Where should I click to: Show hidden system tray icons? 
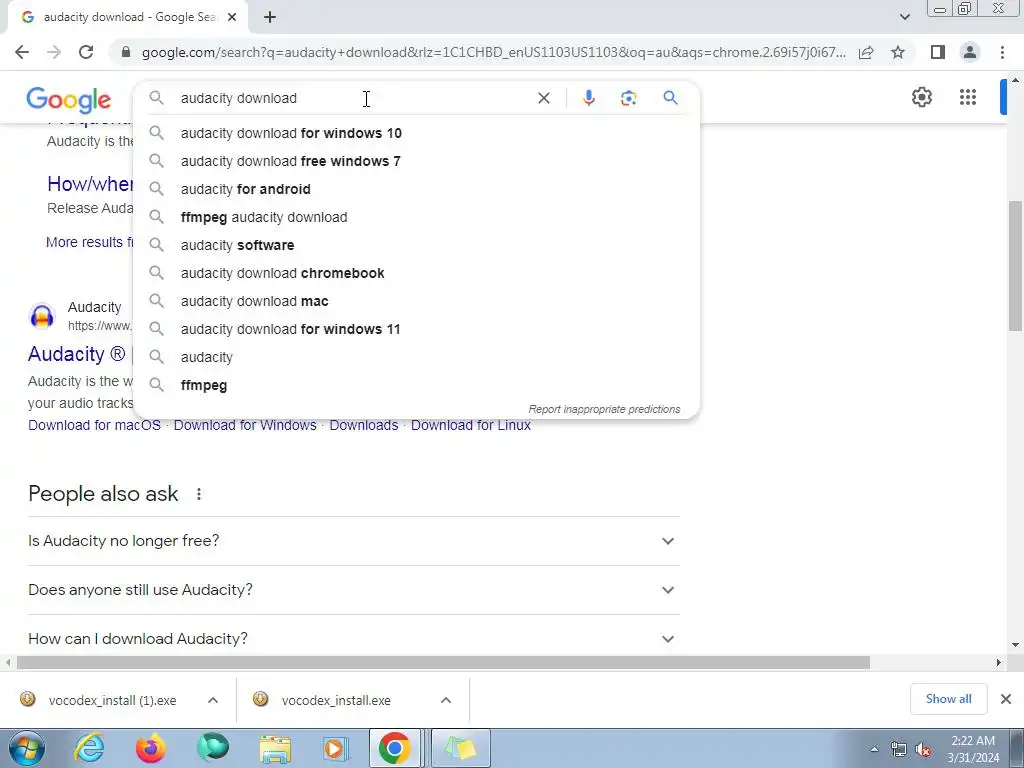tap(874, 749)
